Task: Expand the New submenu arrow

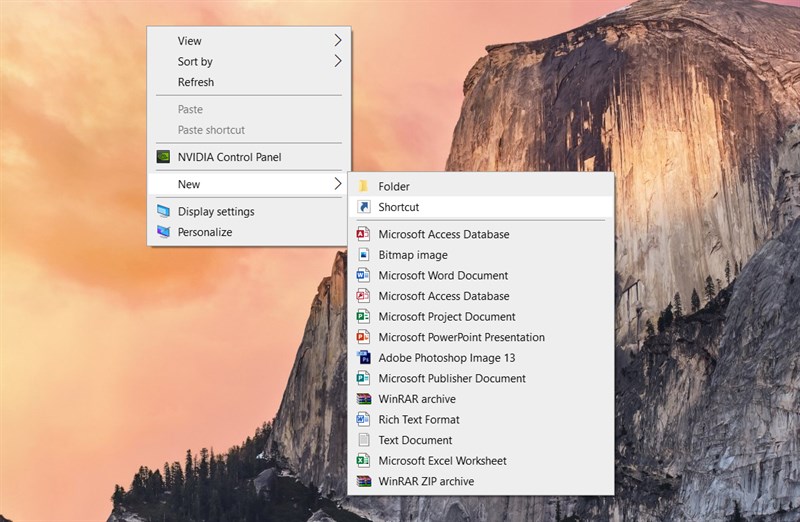Action: coord(337,184)
